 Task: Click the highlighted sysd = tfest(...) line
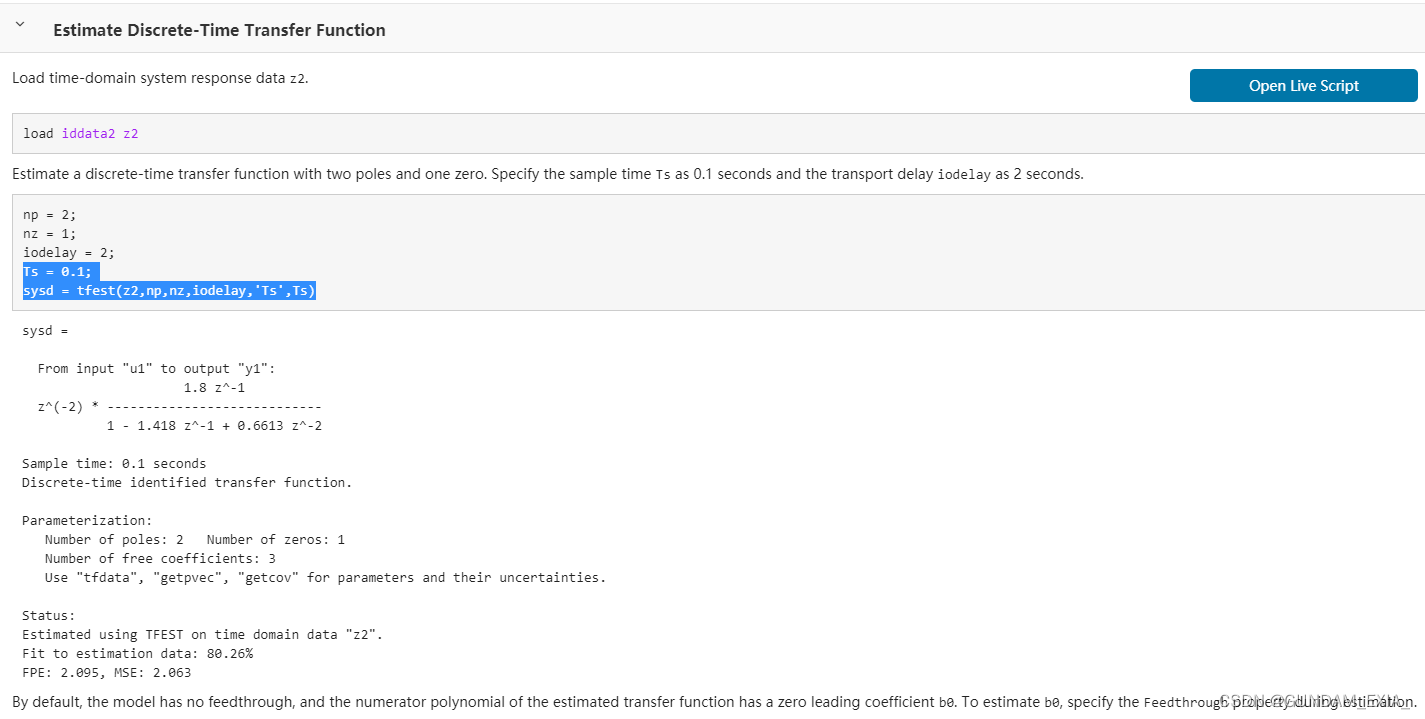pos(169,290)
